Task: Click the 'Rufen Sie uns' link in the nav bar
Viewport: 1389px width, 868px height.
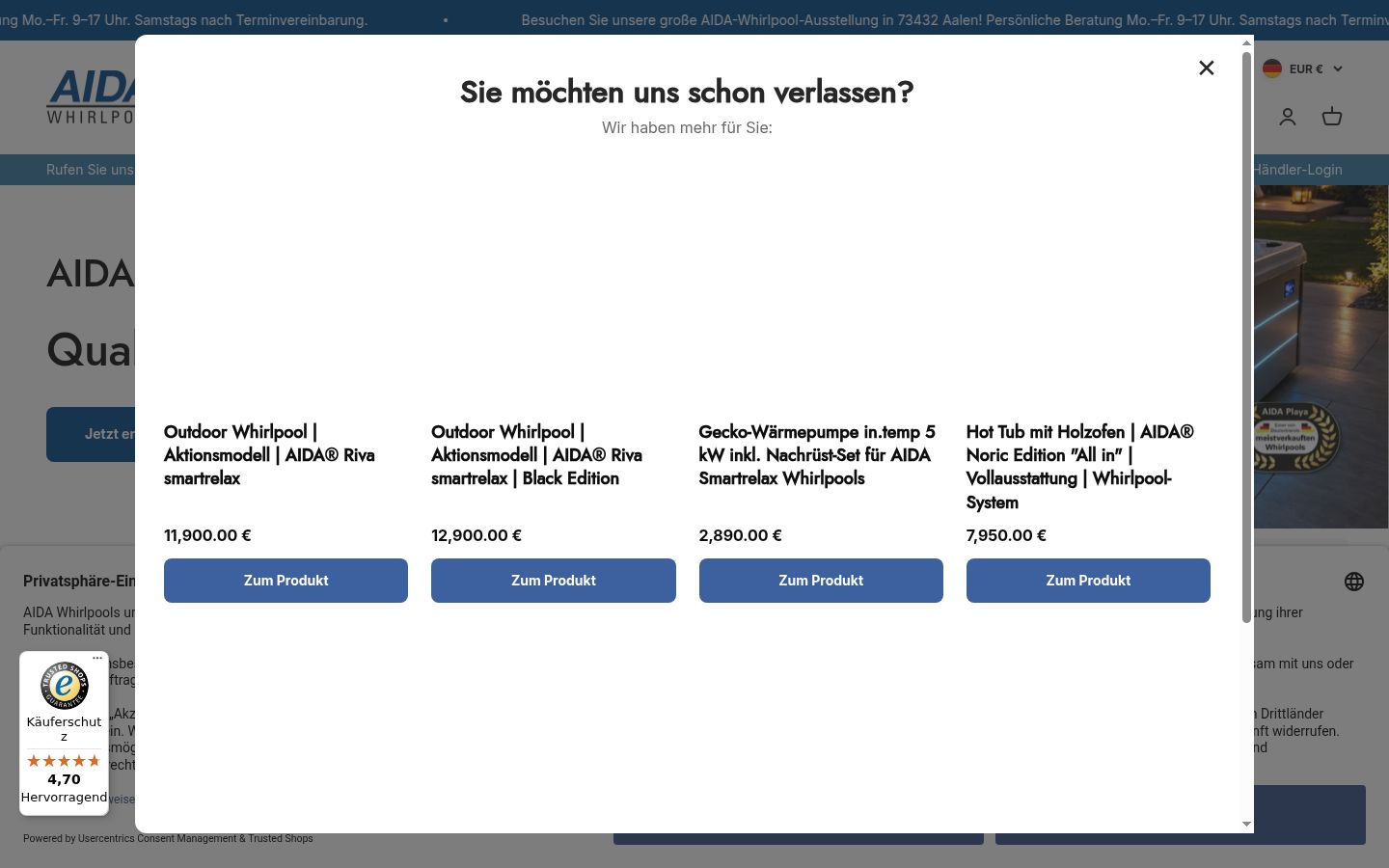Action: point(90,170)
